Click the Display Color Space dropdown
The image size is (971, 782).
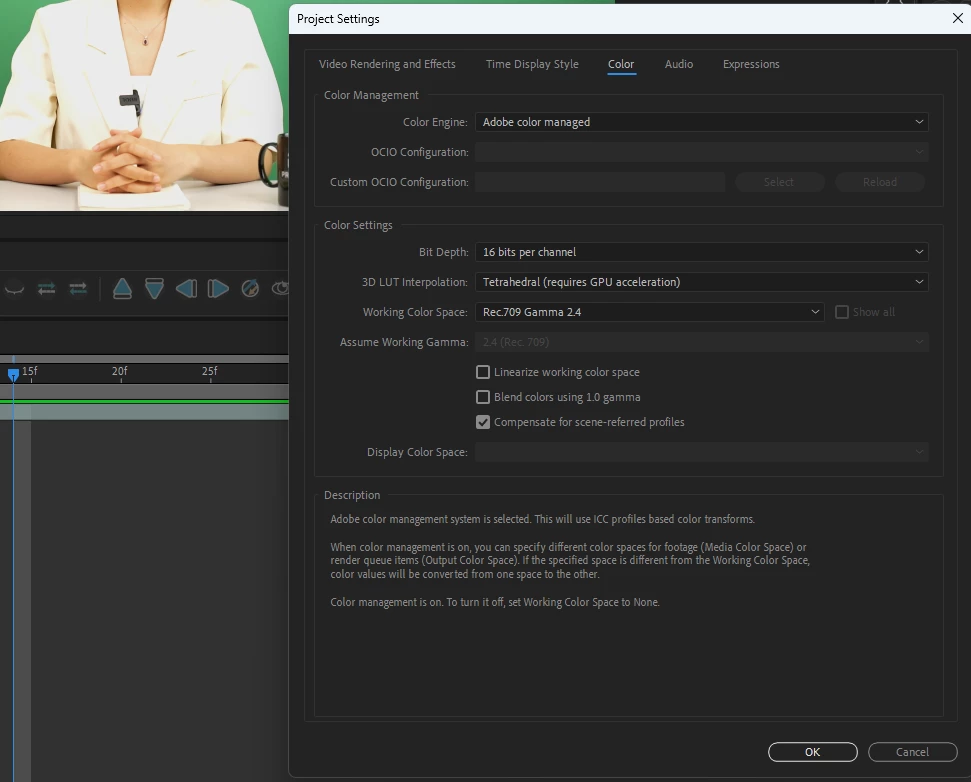(702, 452)
